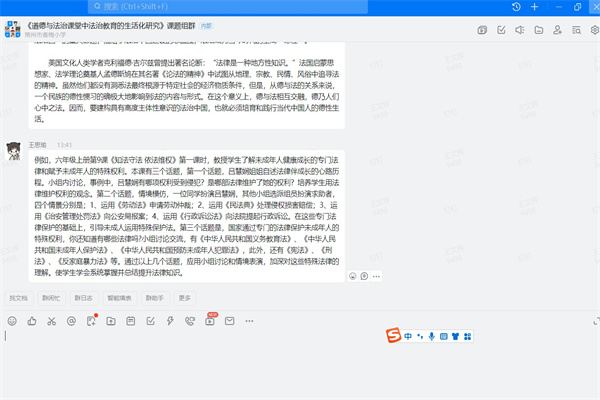The width and height of the screenshot is (600, 400).
Task: Expand the message input box to full size
Action: click(x=596, y=322)
